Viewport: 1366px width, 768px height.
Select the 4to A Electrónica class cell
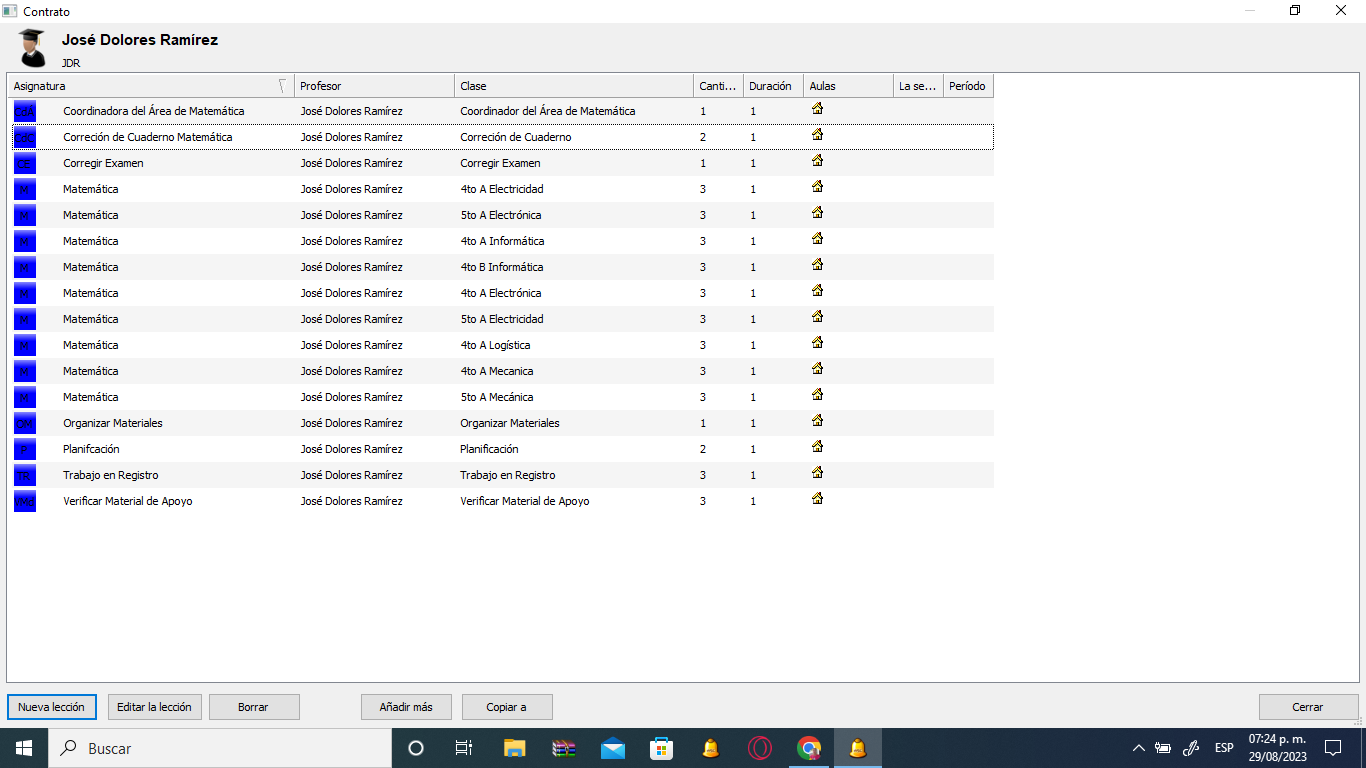click(x=501, y=293)
